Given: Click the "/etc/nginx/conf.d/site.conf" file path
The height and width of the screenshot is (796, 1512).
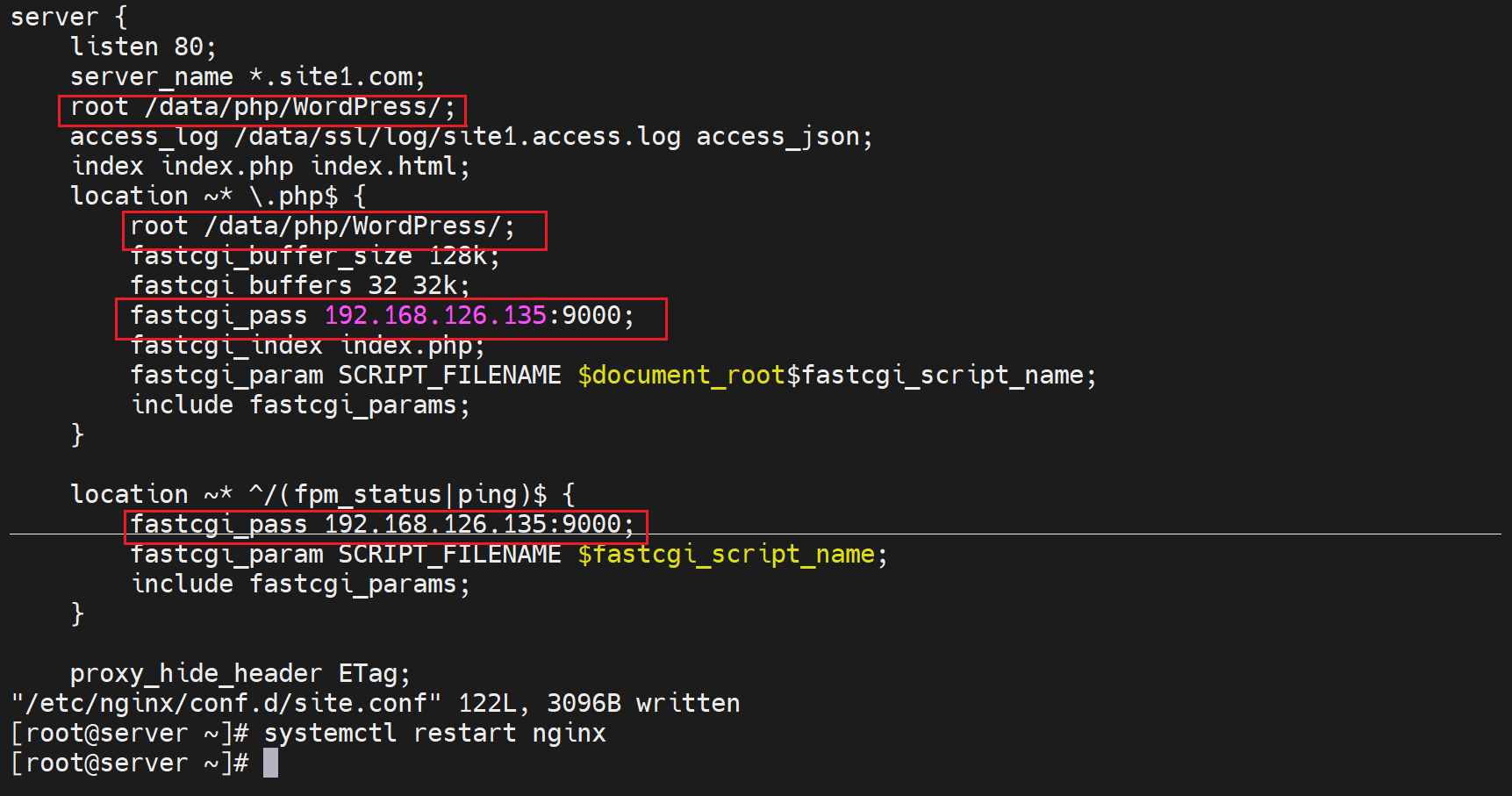Looking at the screenshot, I should point(225,703).
